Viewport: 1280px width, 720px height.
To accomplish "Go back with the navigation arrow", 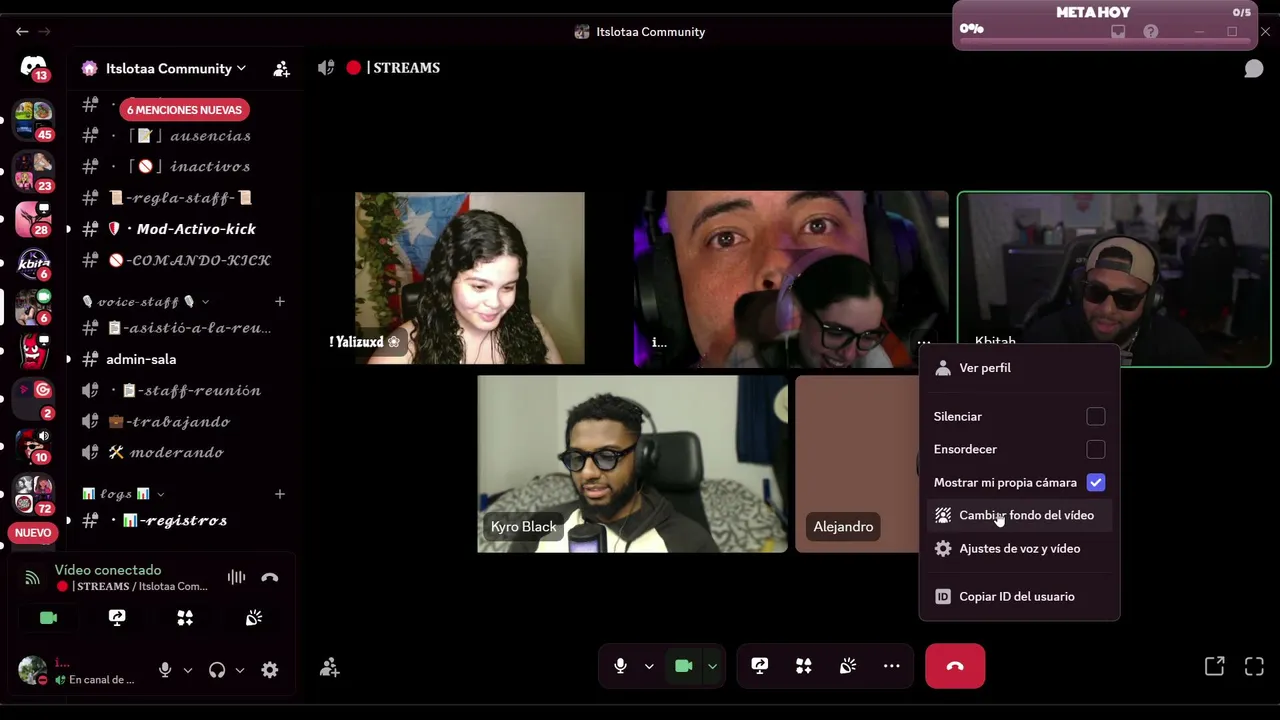I will tap(22, 32).
